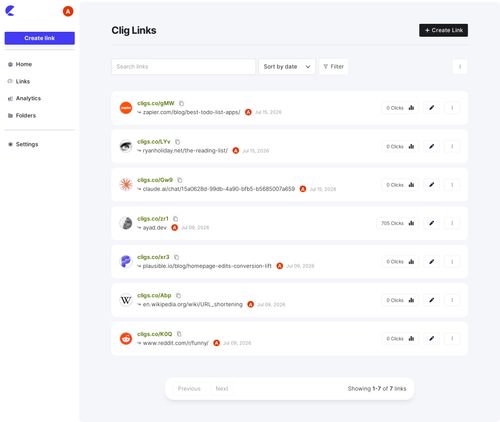The image size is (500, 422).
Task: Go to the Previous page of links
Action: 189,389
